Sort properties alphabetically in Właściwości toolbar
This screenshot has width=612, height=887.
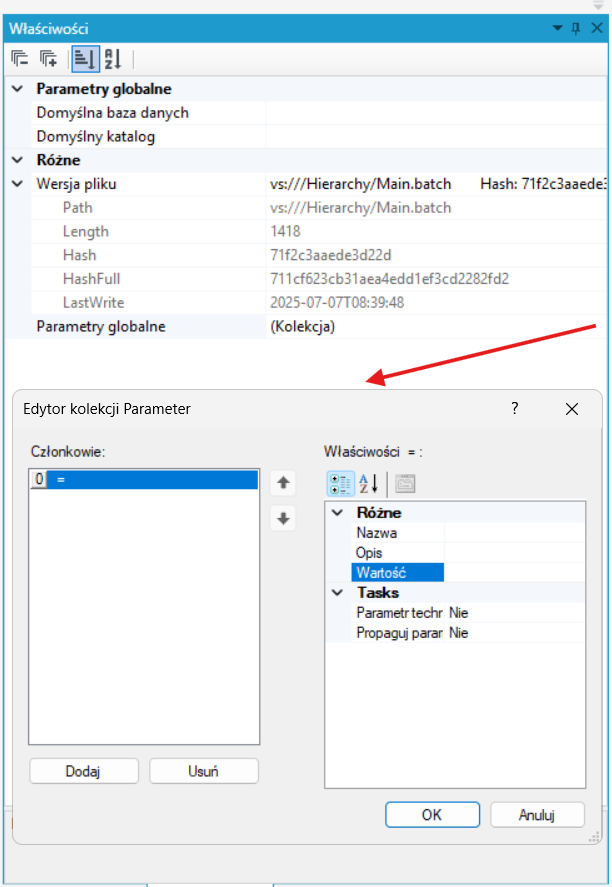pos(113,59)
